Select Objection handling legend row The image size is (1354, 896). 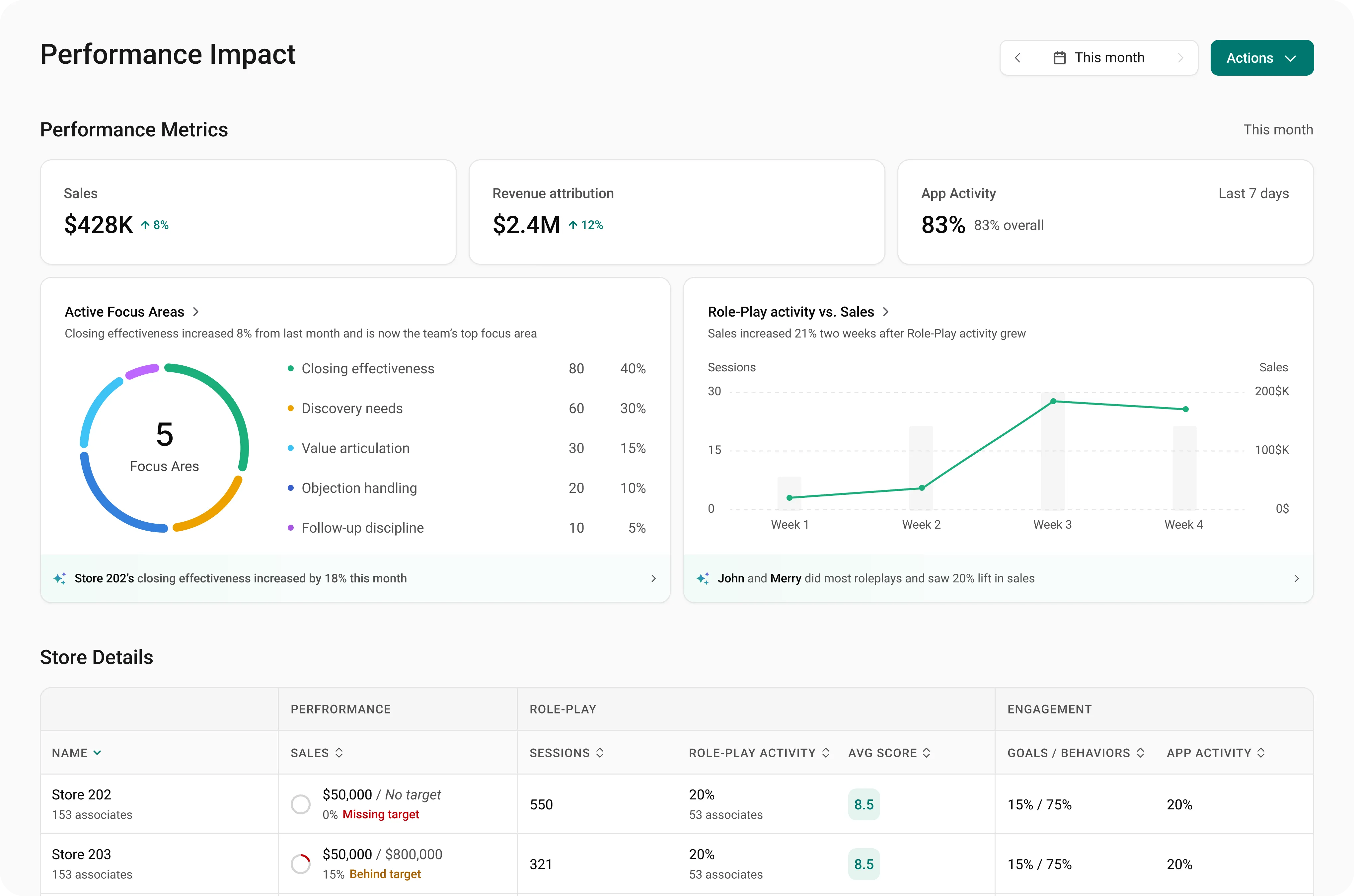(x=466, y=488)
